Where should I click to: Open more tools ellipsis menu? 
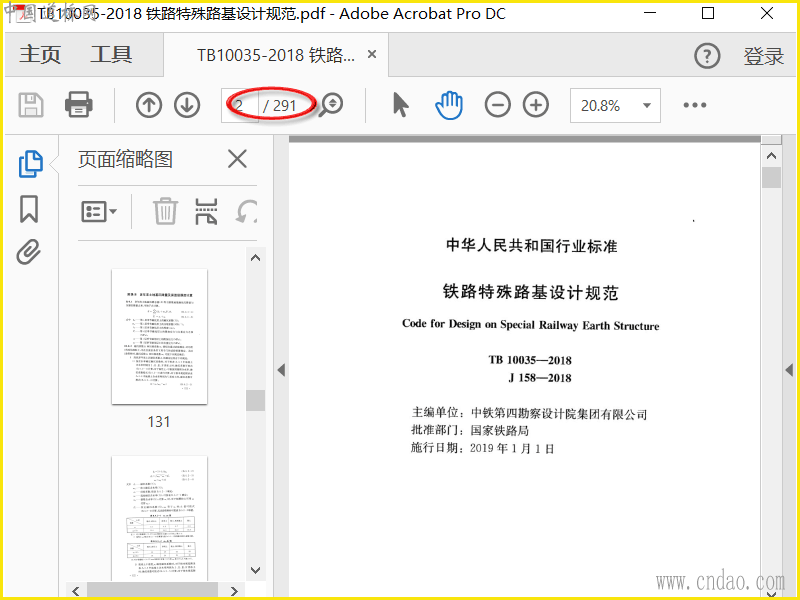695,105
